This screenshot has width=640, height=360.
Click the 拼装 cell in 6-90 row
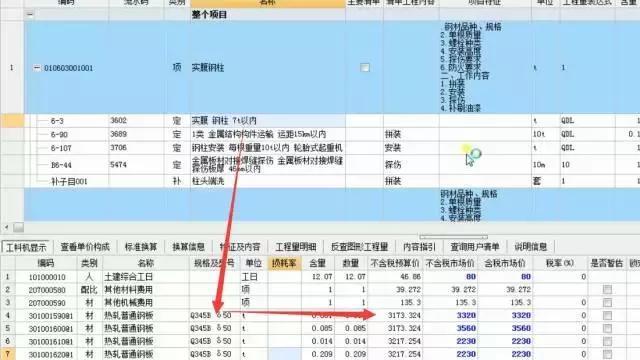click(411, 134)
